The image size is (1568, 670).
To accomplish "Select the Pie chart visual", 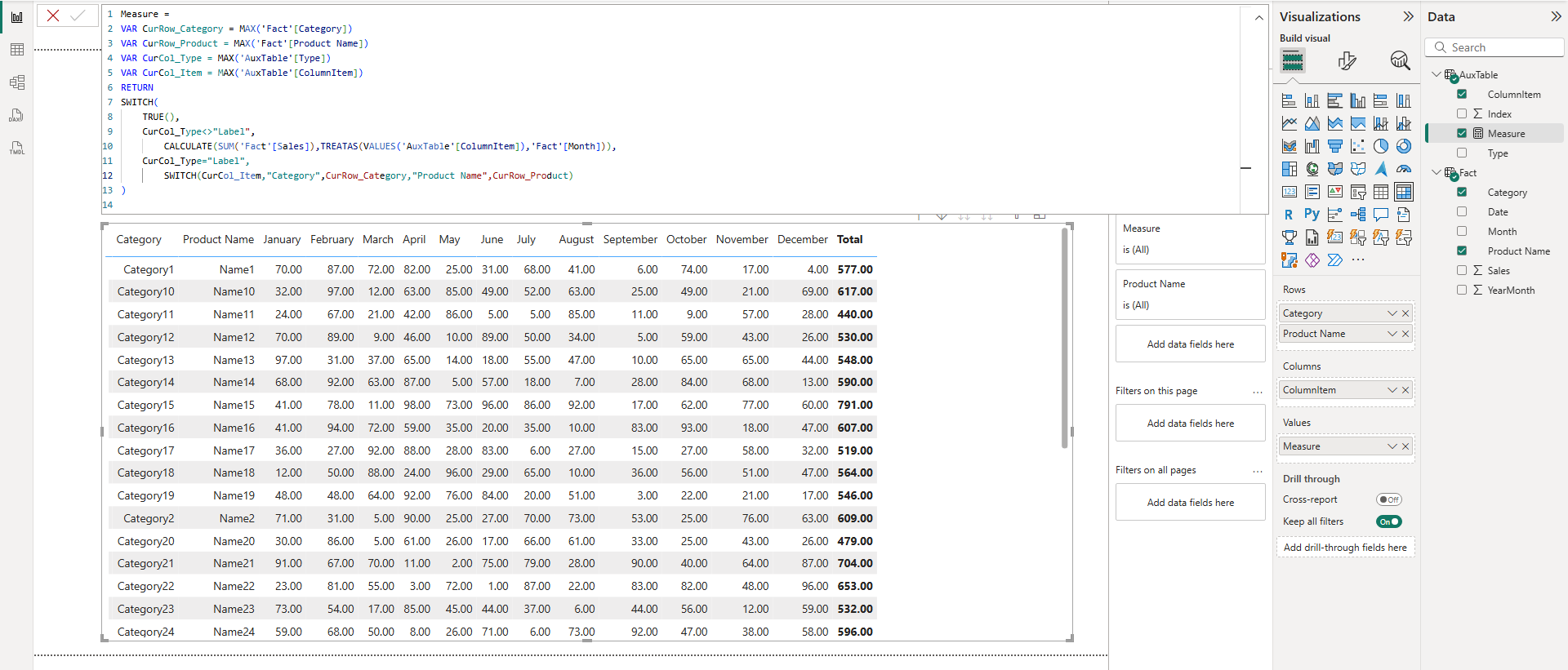I will pos(1381,146).
